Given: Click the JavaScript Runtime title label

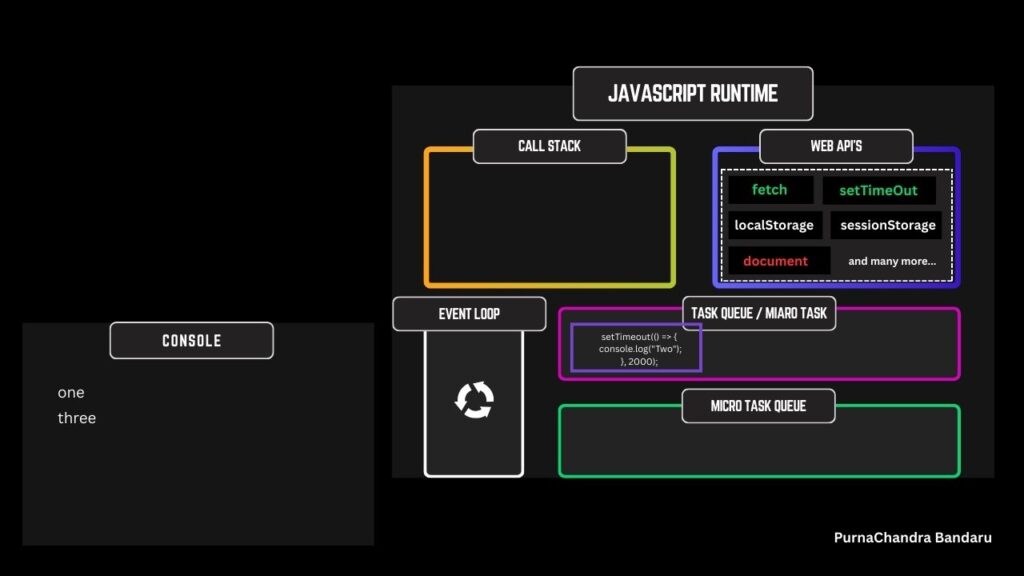Looking at the screenshot, I should 692,94.
